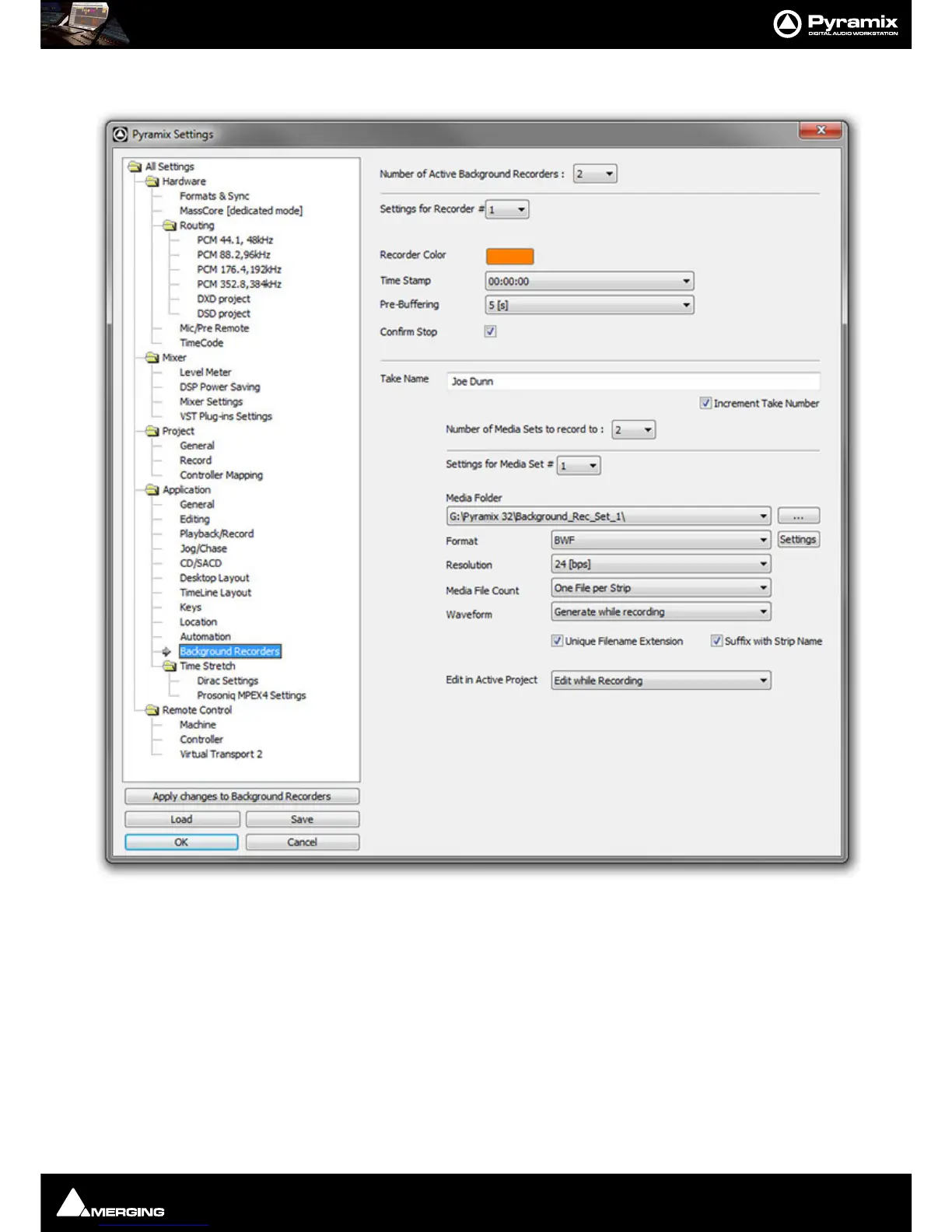The image size is (952, 1232).
Task: Disable Increment Take Number checkbox
Action: point(705,403)
